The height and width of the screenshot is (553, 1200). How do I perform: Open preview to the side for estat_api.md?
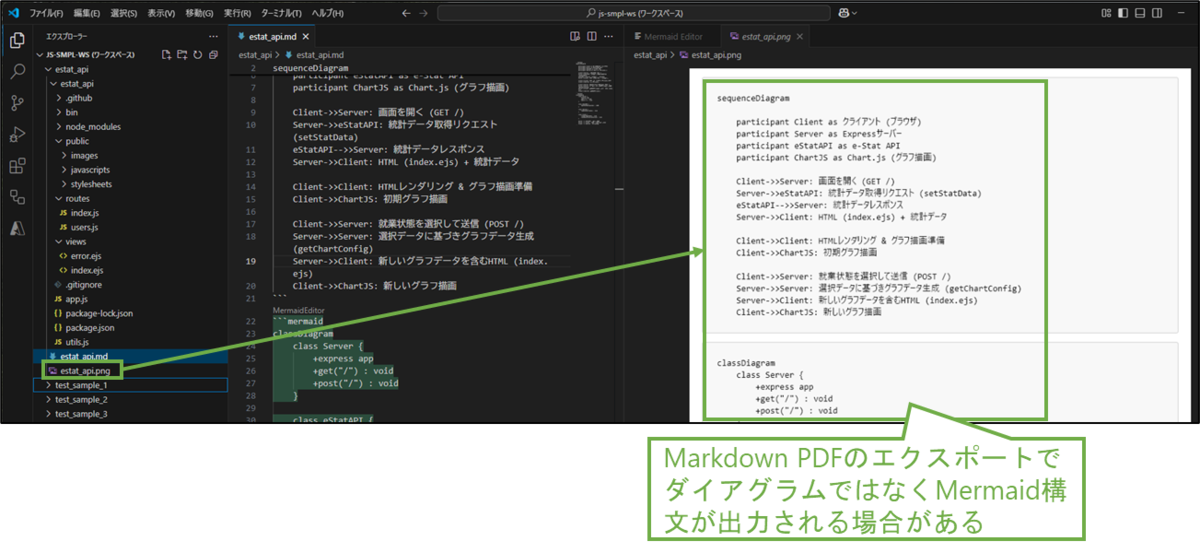(x=575, y=36)
